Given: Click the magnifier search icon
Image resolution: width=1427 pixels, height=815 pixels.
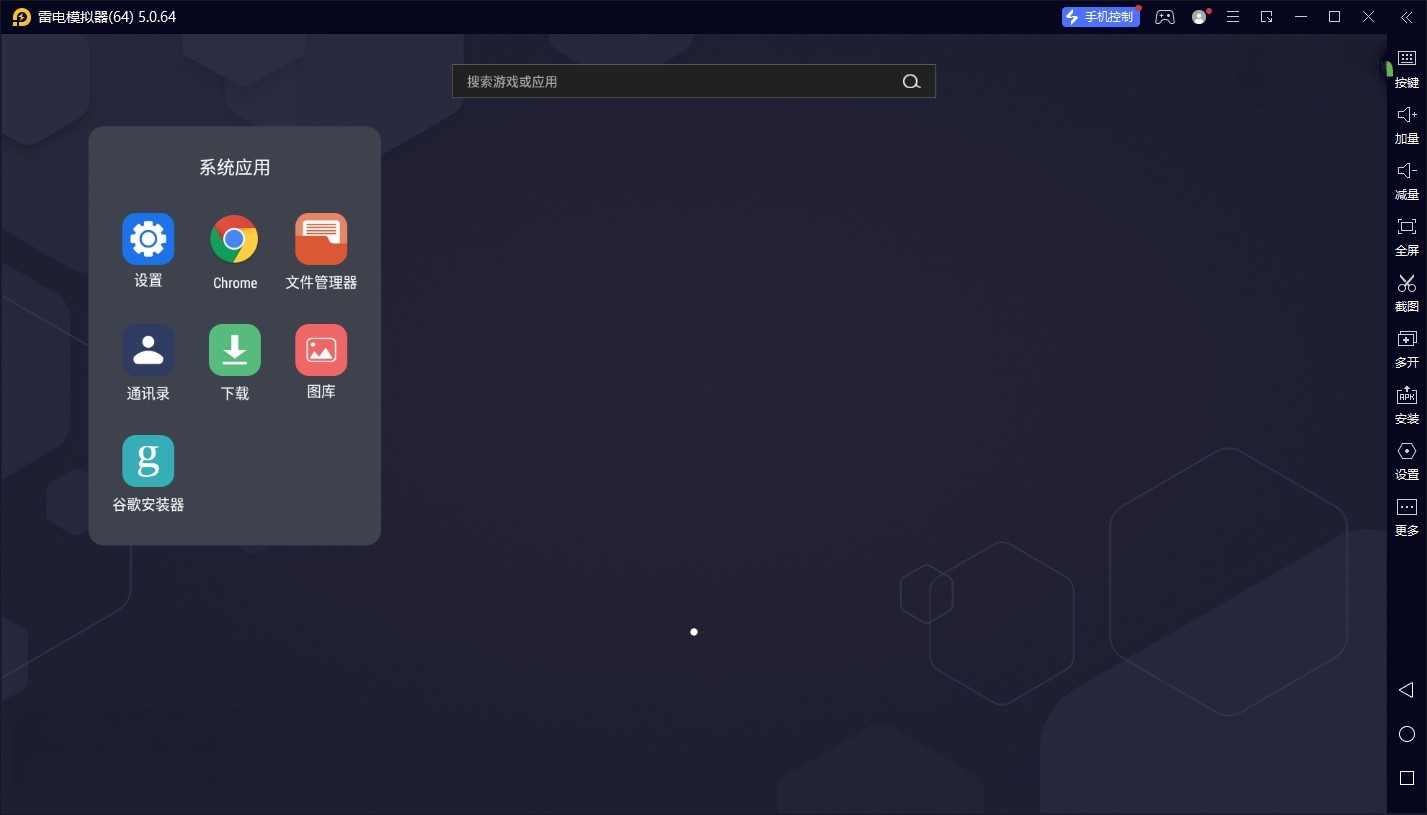Looking at the screenshot, I should 911,82.
